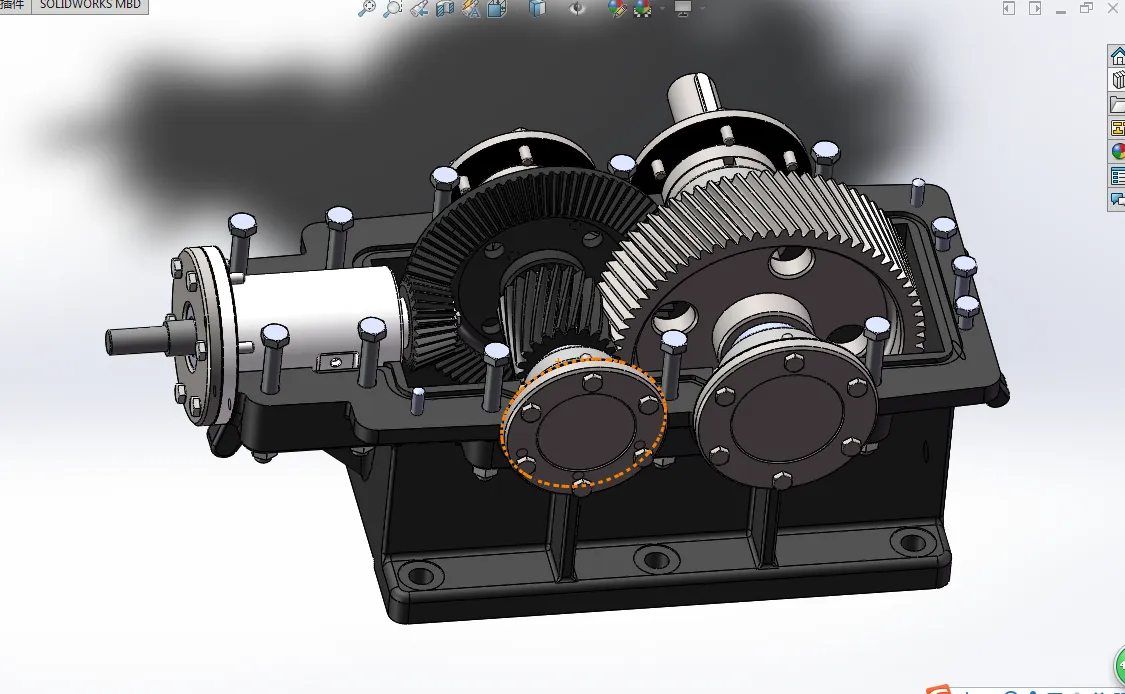Image resolution: width=1125 pixels, height=694 pixels.
Task: Open the Design Library icon
Action: pyautogui.click(x=1117, y=80)
